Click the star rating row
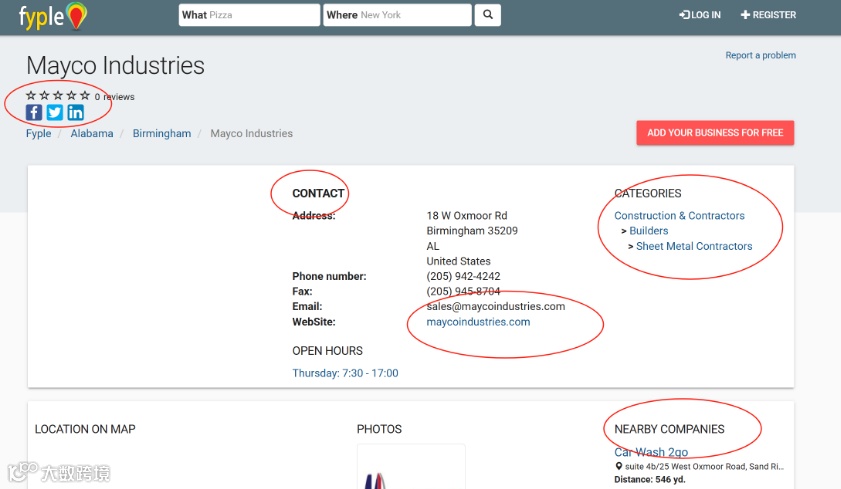841x489 pixels. click(x=58, y=95)
